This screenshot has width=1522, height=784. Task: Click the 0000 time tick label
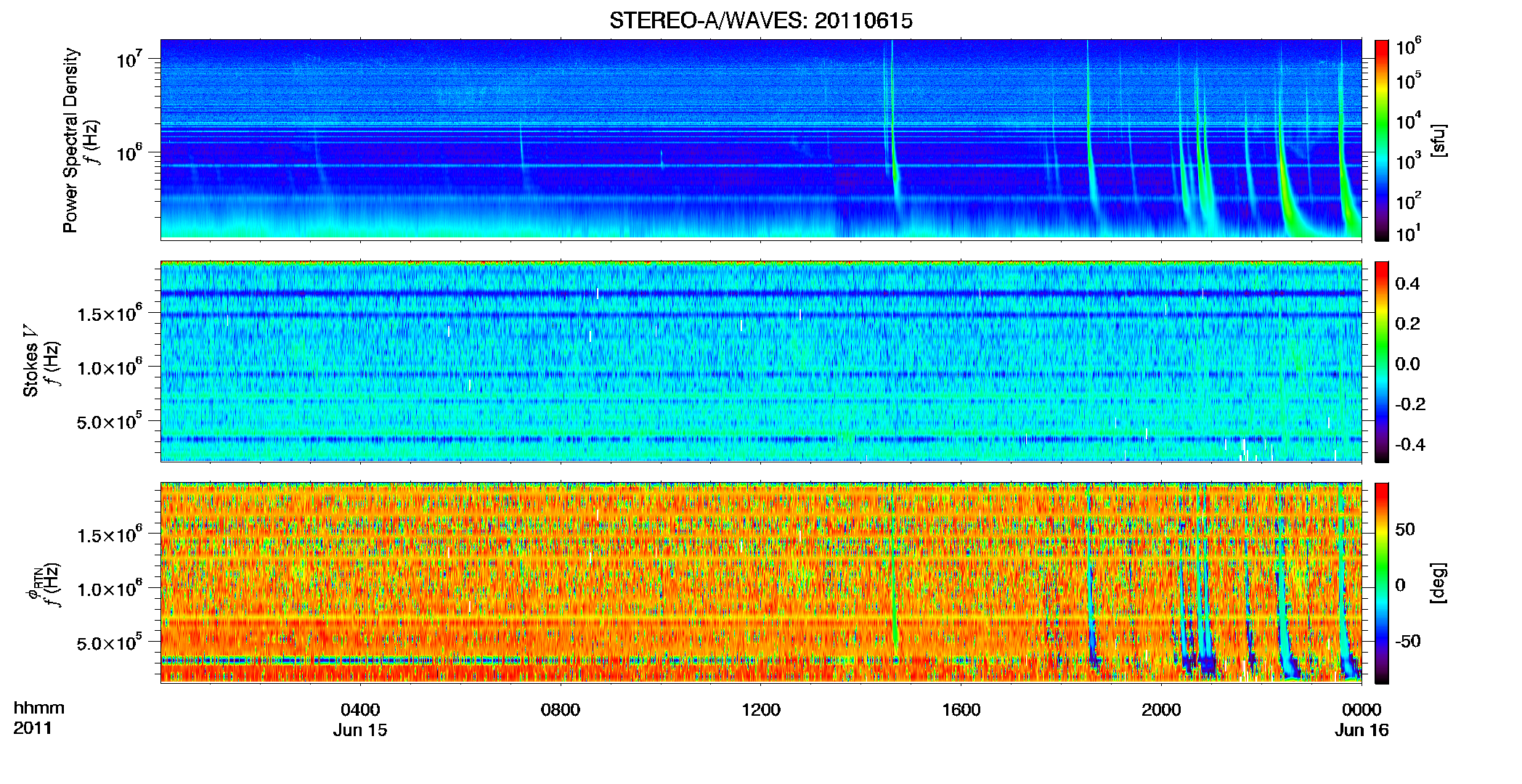click(x=1362, y=709)
